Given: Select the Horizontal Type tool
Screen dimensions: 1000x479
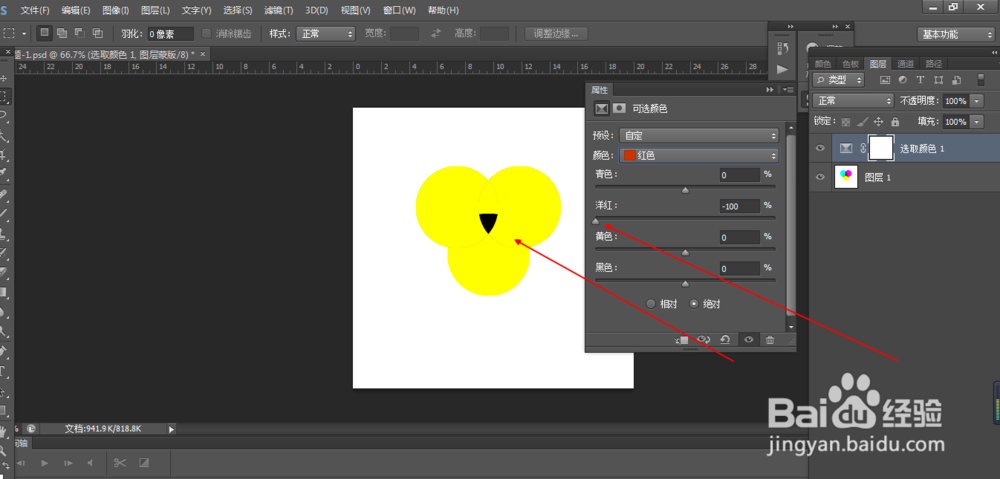Looking at the screenshot, I should click(4, 371).
